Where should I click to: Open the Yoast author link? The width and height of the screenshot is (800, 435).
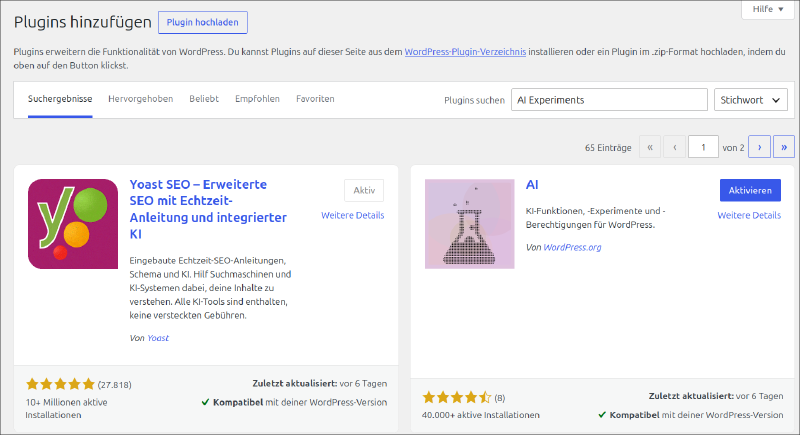point(158,338)
